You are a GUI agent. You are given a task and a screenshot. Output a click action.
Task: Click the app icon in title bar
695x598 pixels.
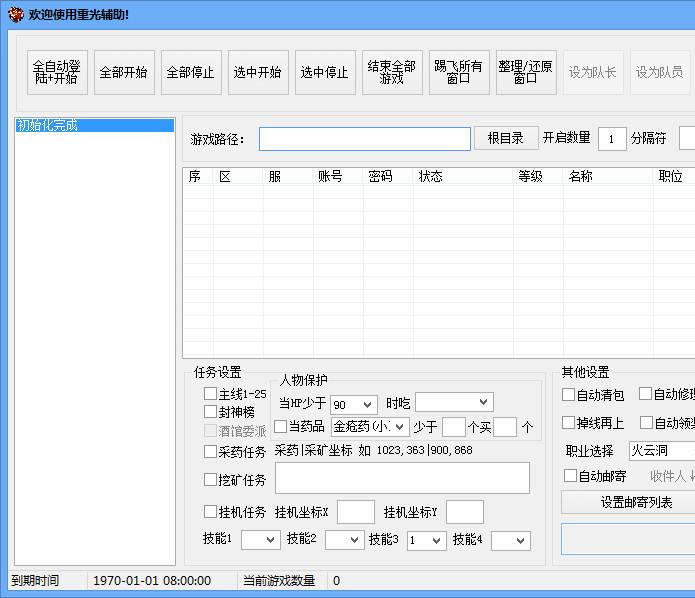(x=15, y=14)
